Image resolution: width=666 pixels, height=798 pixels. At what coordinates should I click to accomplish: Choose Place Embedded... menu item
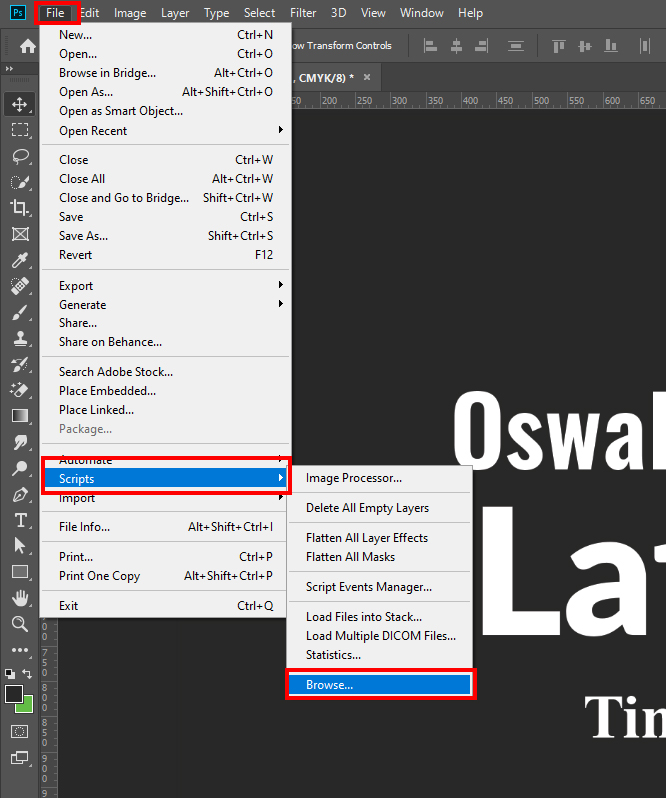coord(165,391)
